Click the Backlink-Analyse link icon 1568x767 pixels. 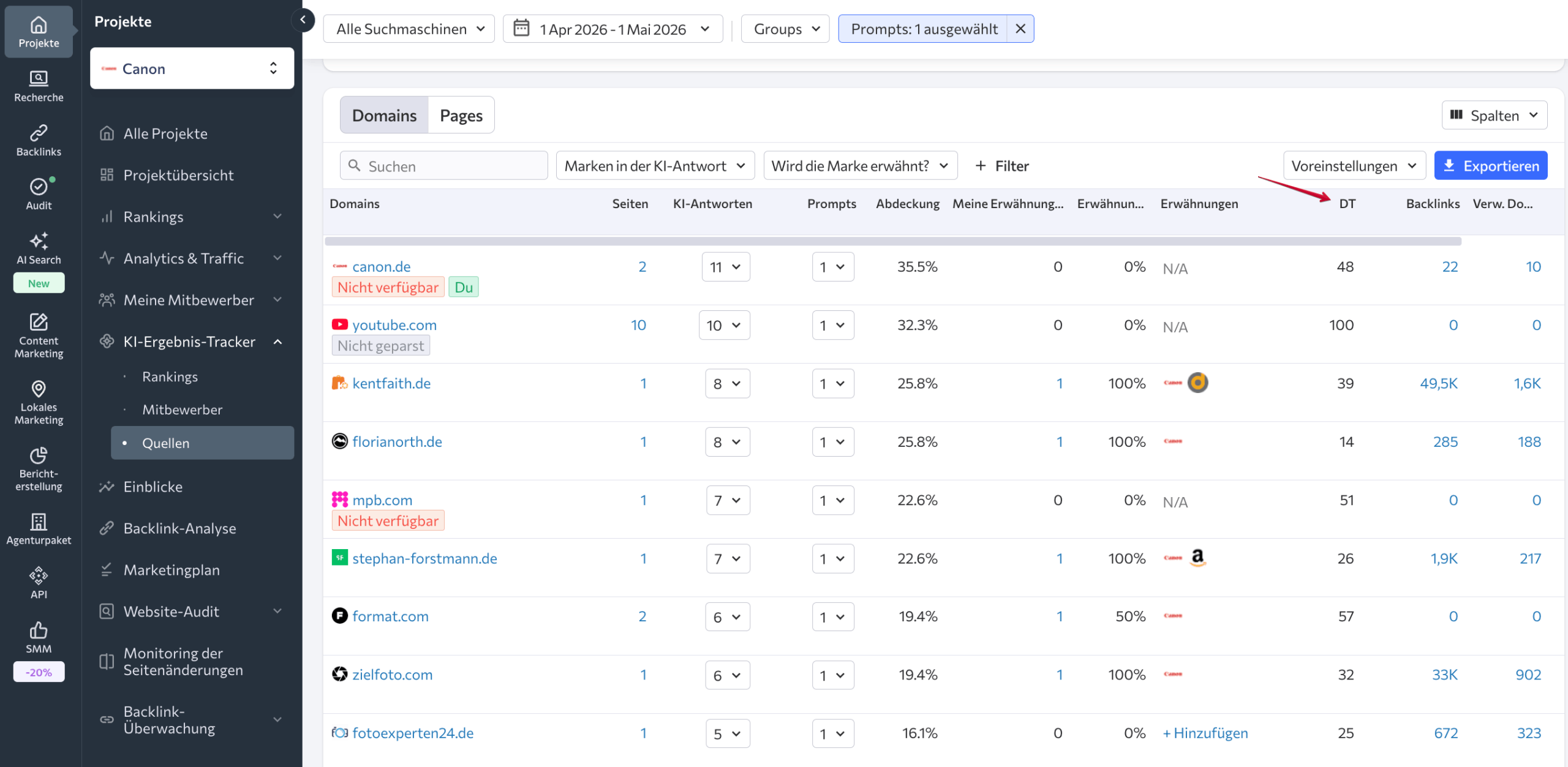(107, 528)
